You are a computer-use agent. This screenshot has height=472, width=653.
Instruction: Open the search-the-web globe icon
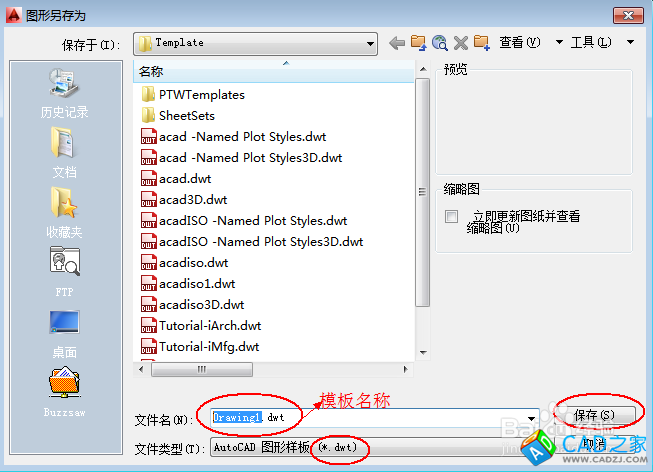coord(440,42)
